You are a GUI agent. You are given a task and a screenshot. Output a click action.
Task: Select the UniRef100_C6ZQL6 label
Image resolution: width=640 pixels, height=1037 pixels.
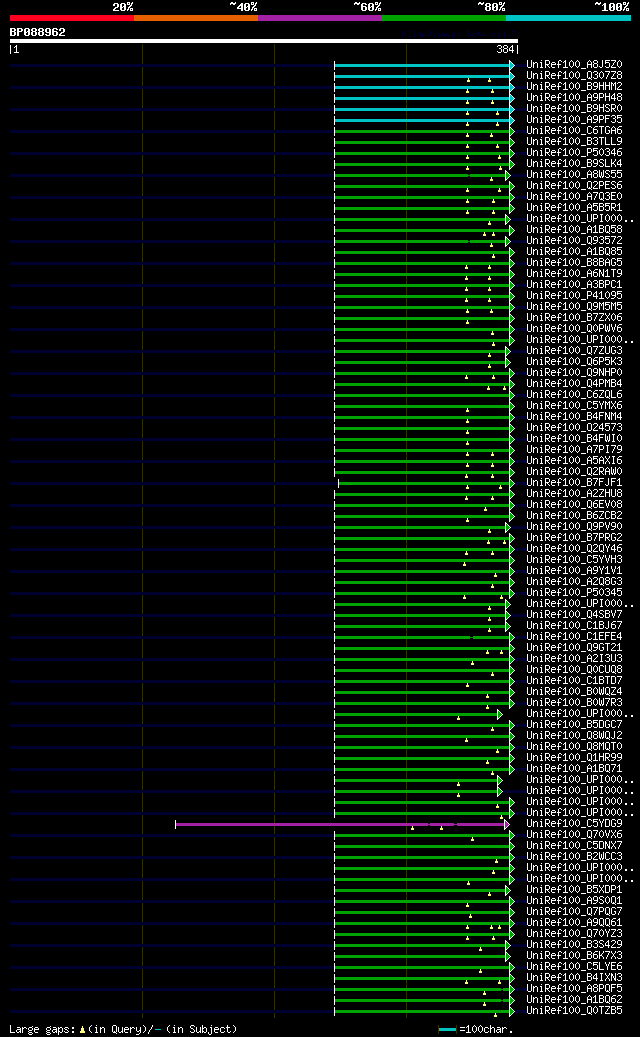click(574, 394)
